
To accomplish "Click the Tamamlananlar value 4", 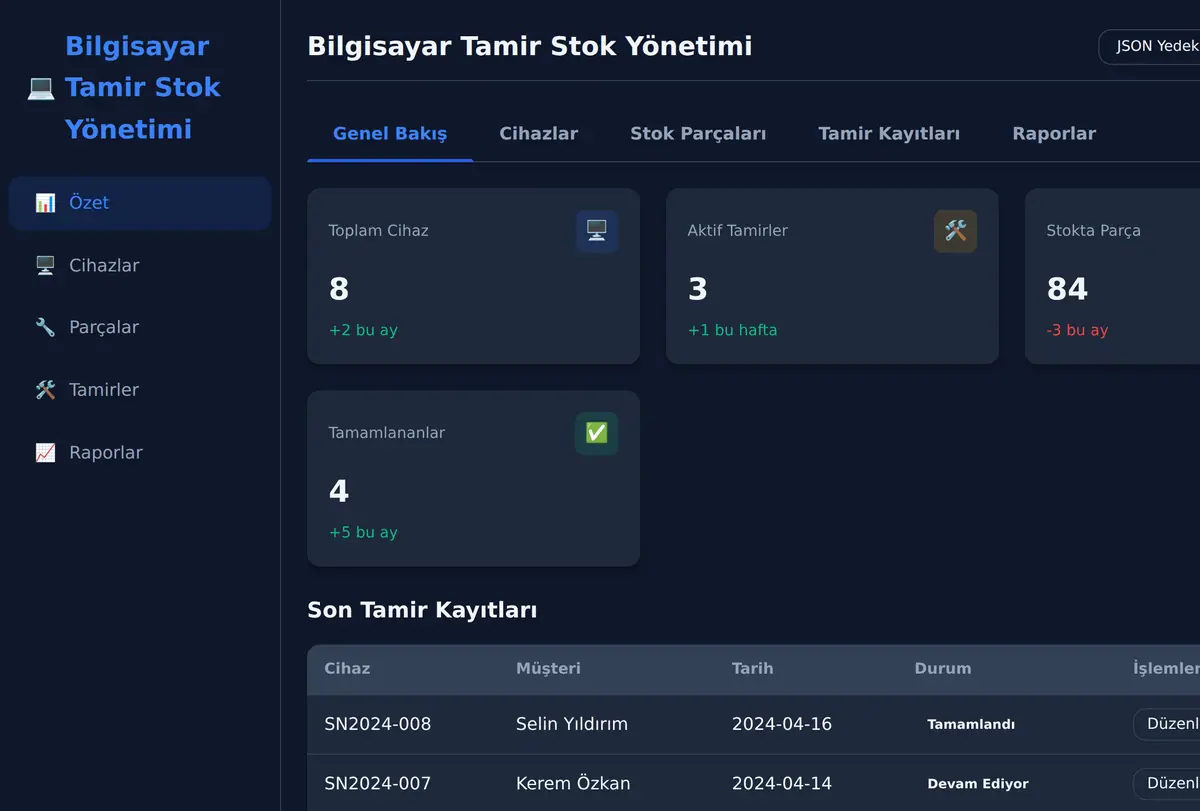I will [x=339, y=491].
